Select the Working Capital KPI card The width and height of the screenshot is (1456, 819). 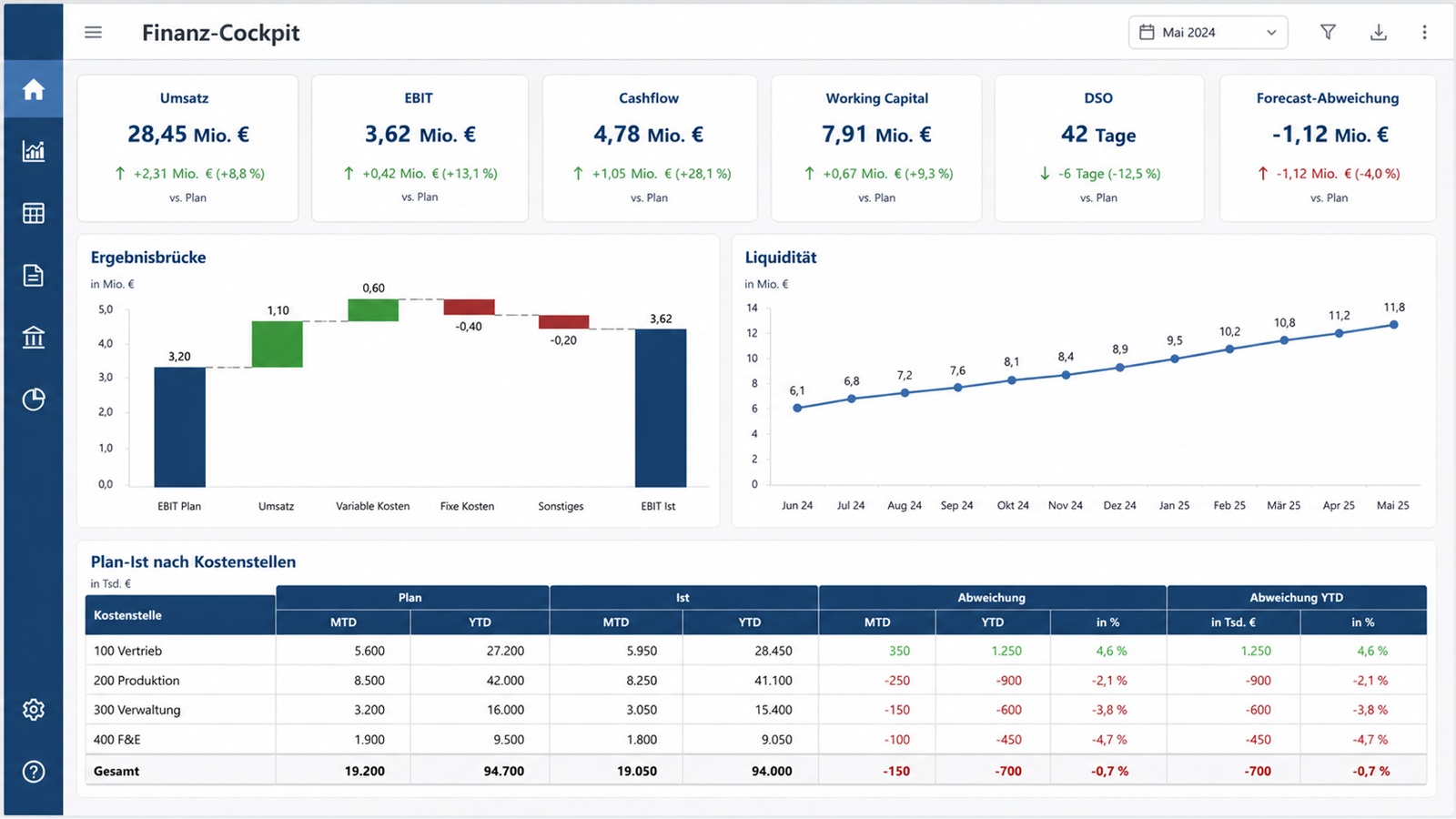coord(876,148)
